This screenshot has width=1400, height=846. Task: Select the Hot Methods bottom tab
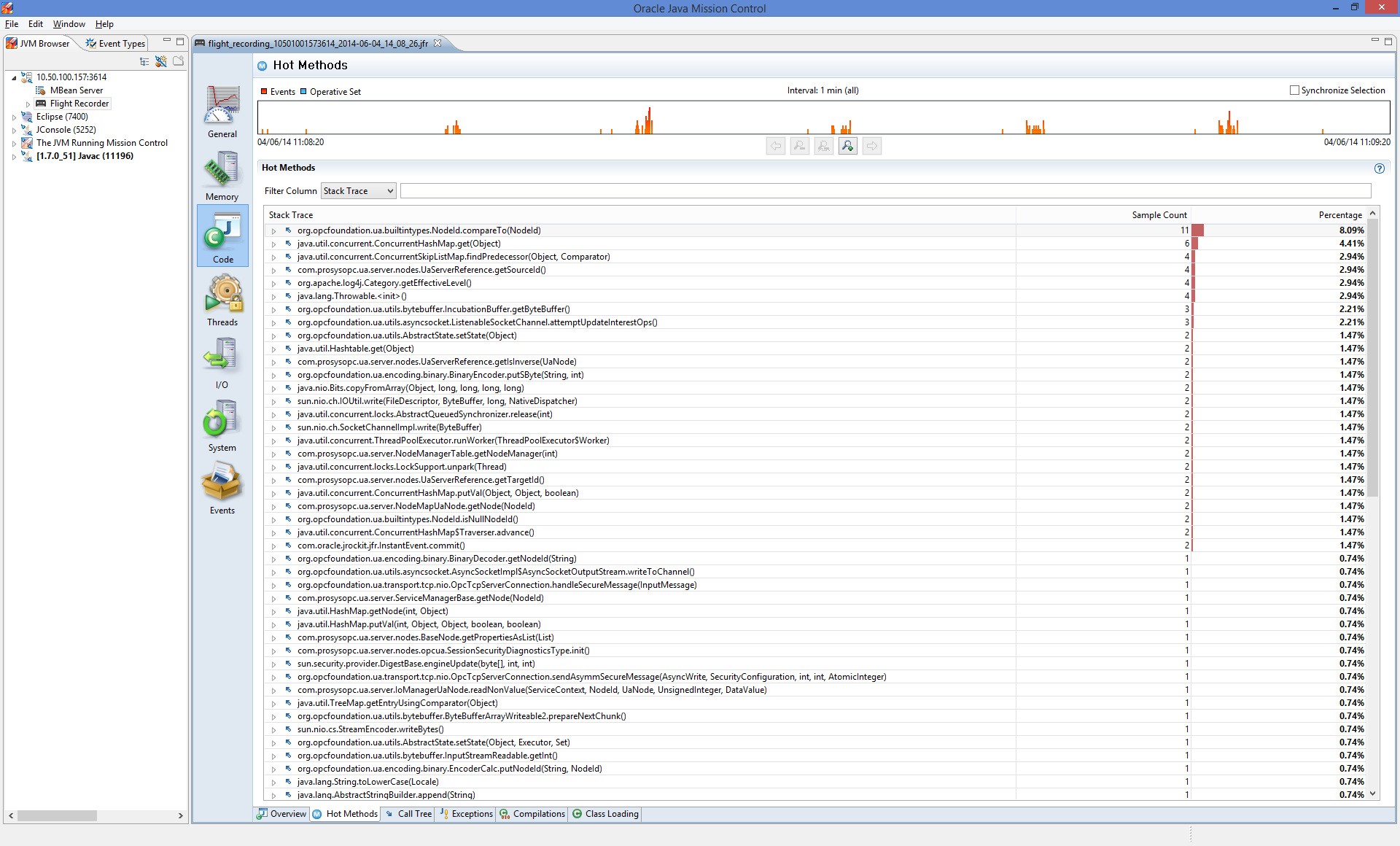[345, 814]
